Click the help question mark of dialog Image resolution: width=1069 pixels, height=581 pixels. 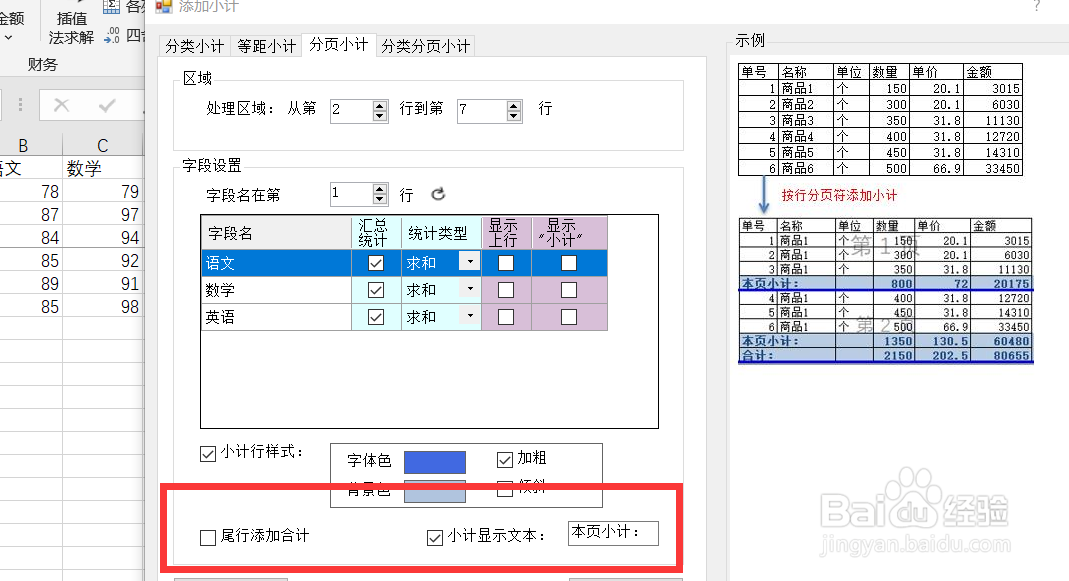[1037, 7]
